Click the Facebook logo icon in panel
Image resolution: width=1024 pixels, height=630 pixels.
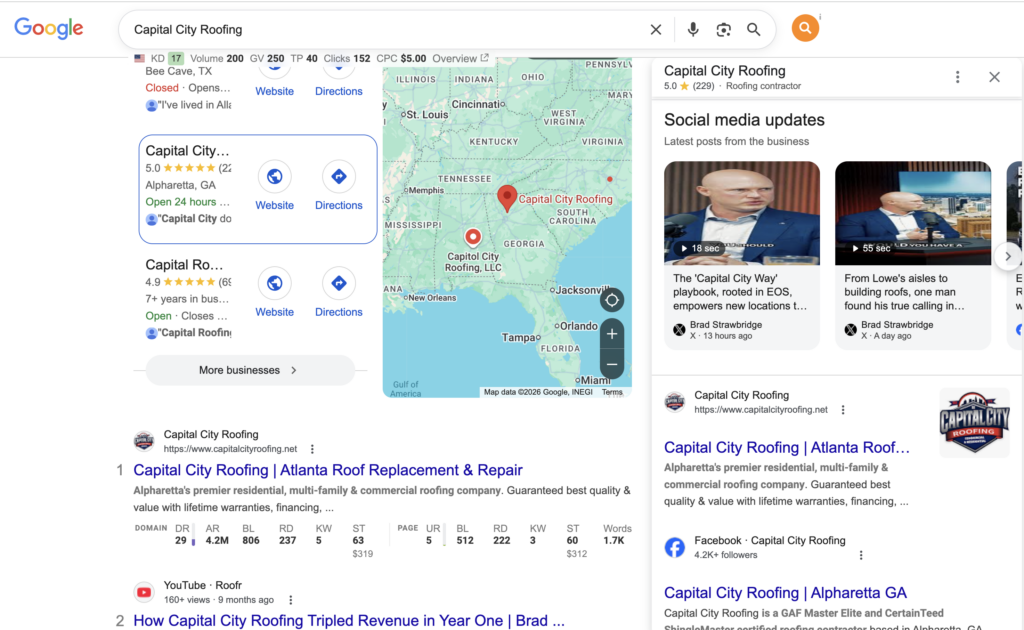click(675, 547)
